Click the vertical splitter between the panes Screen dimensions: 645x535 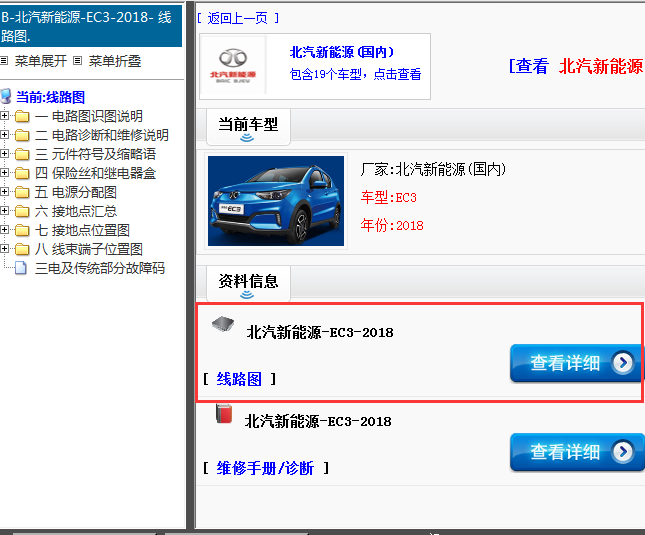pos(190,264)
